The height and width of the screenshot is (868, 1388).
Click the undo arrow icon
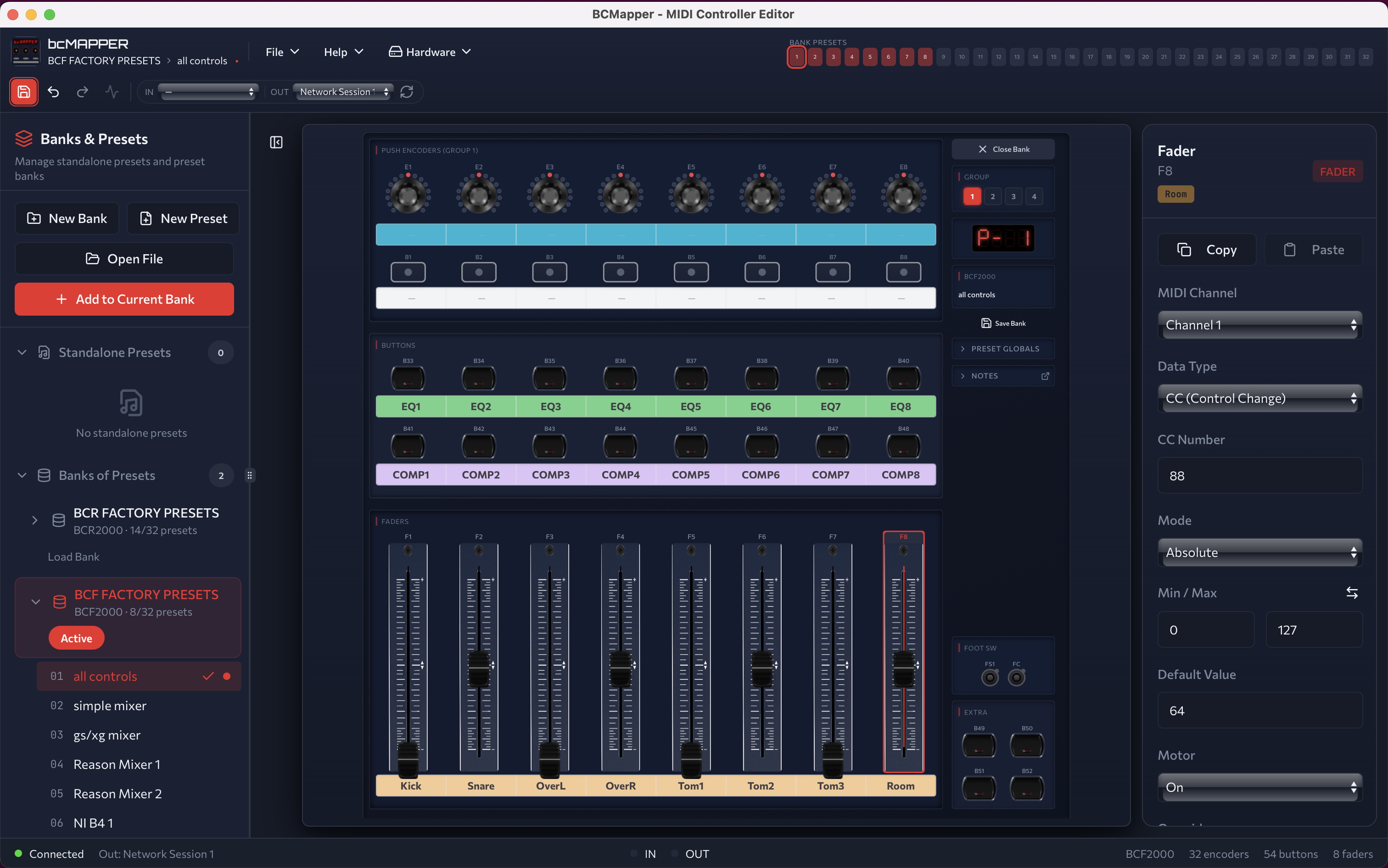53,92
